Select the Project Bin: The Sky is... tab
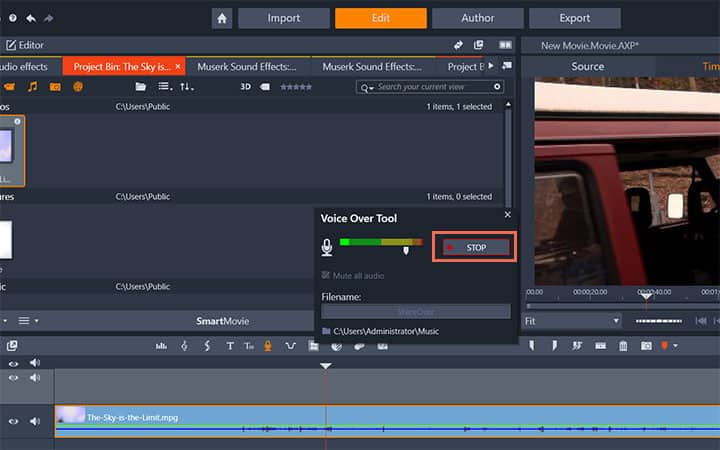This screenshot has width=720, height=450. pyautogui.click(x=122, y=67)
